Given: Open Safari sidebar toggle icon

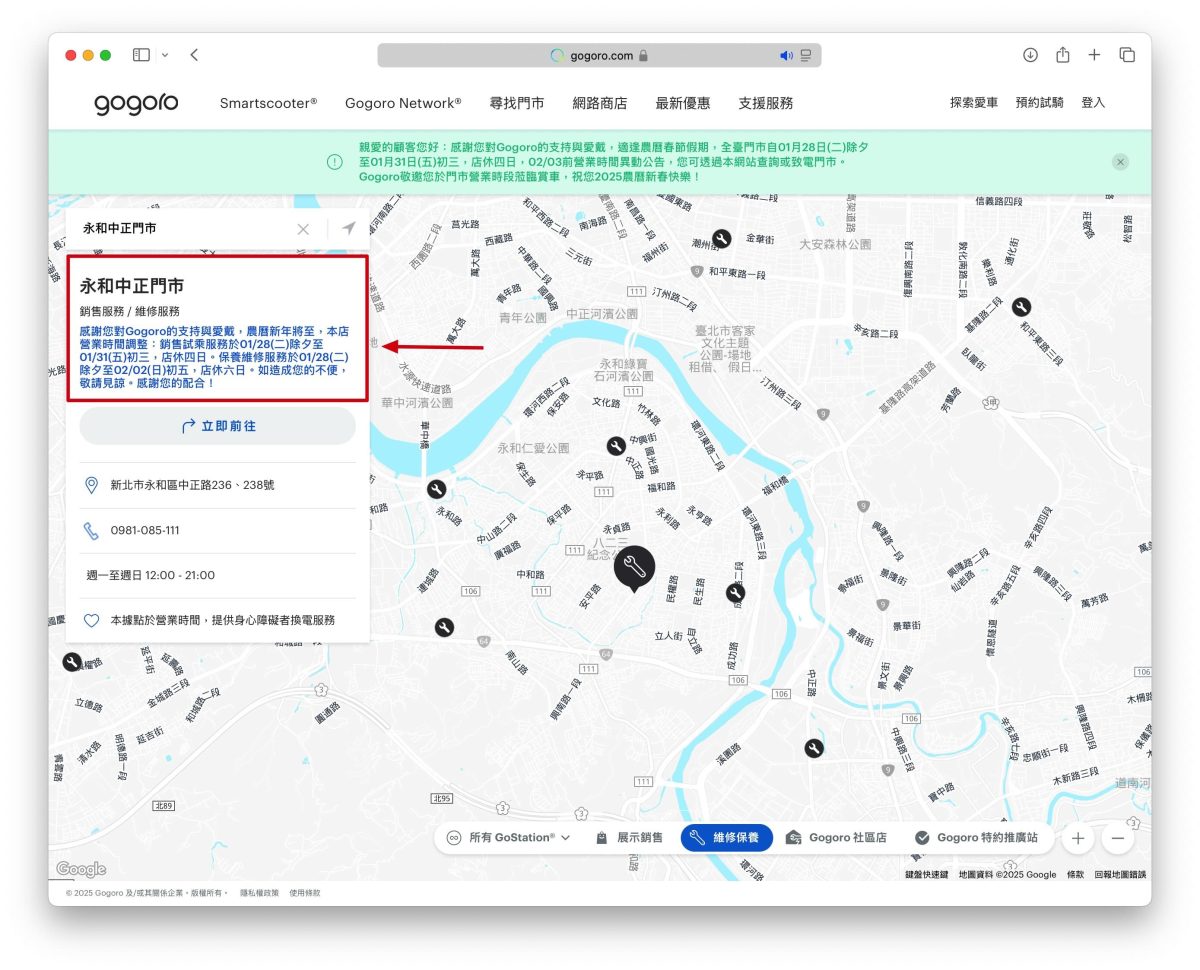Looking at the screenshot, I should click(x=141, y=55).
